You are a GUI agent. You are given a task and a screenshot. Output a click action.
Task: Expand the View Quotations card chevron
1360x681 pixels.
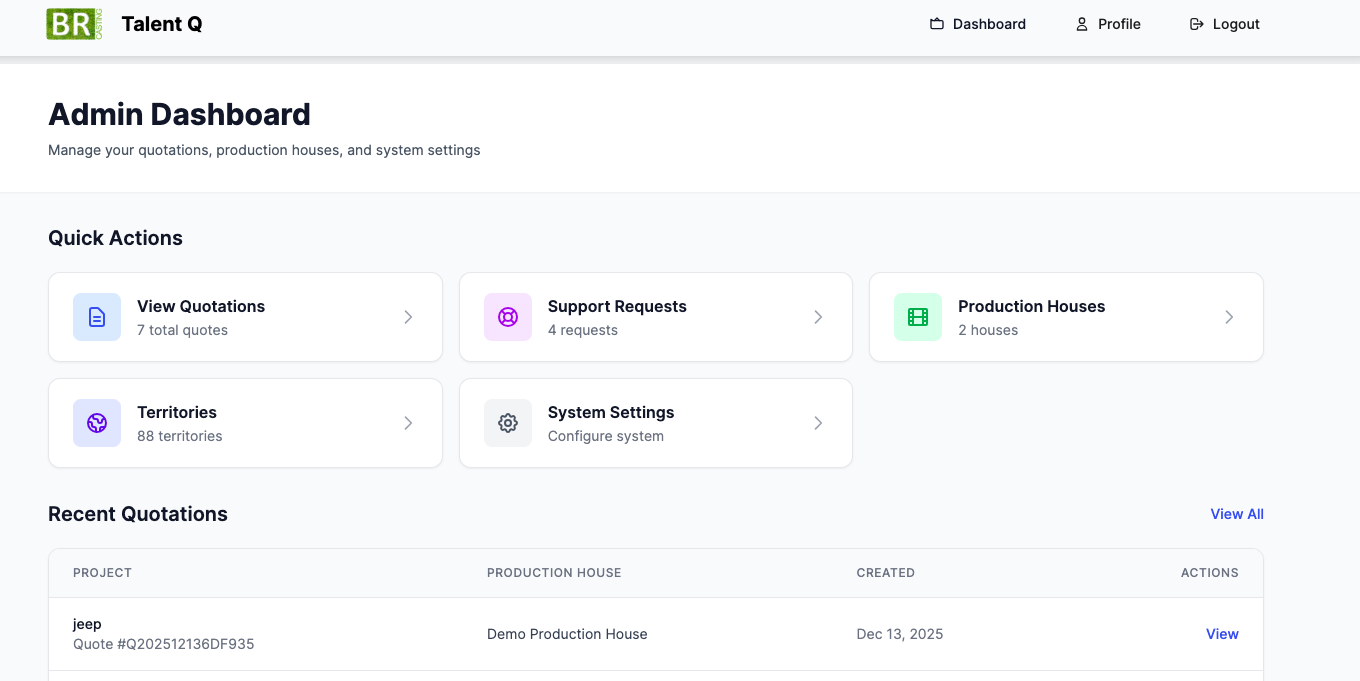[x=408, y=317]
